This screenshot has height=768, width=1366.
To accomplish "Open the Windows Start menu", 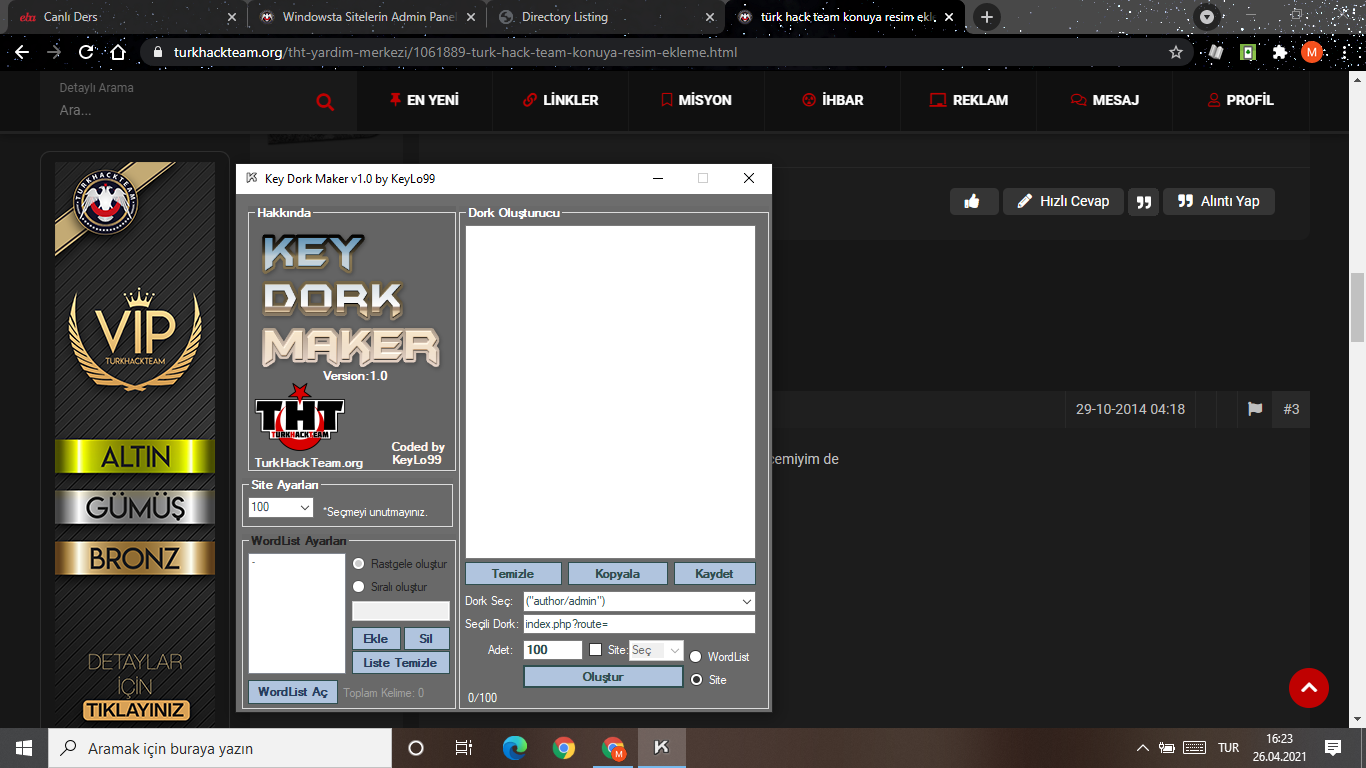I will pyautogui.click(x=24, y=748).
